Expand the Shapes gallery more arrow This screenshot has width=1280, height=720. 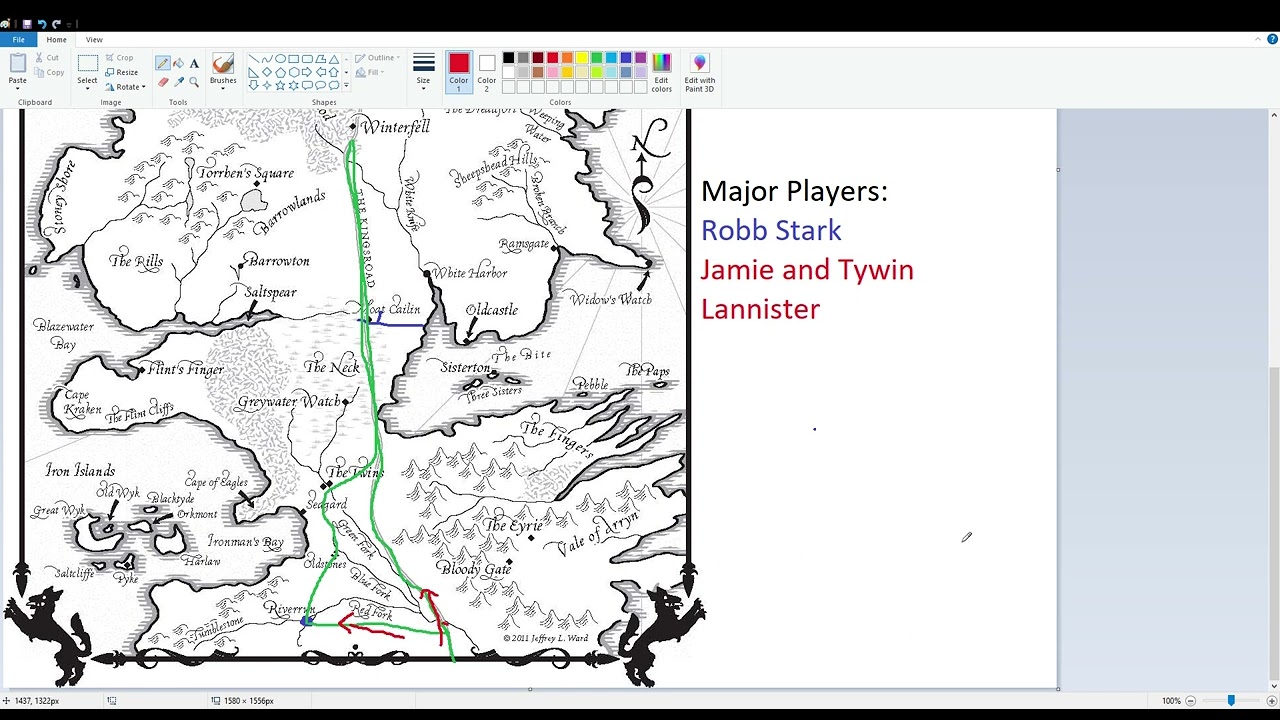[346, 85]
